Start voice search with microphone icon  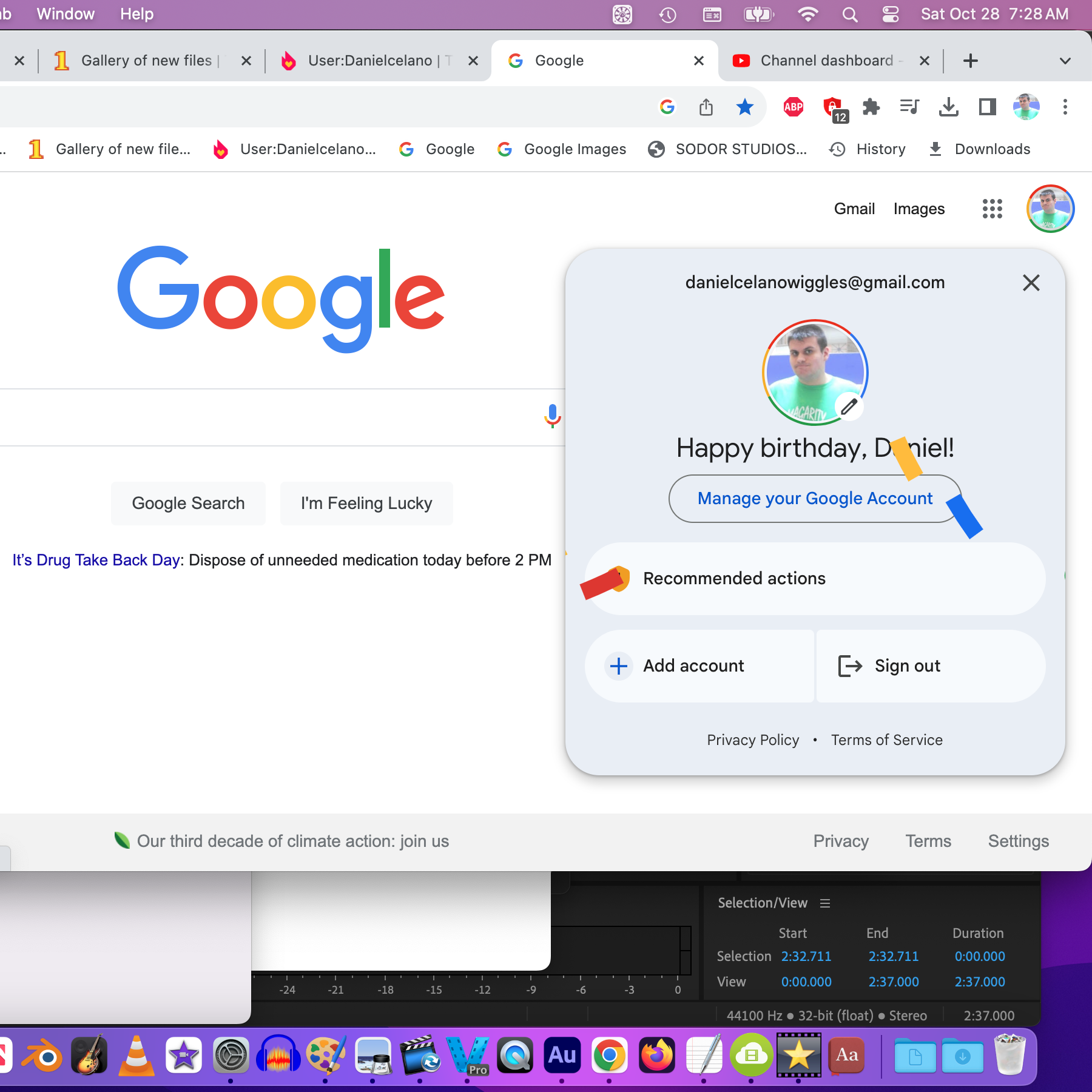(x=552, y=416)
